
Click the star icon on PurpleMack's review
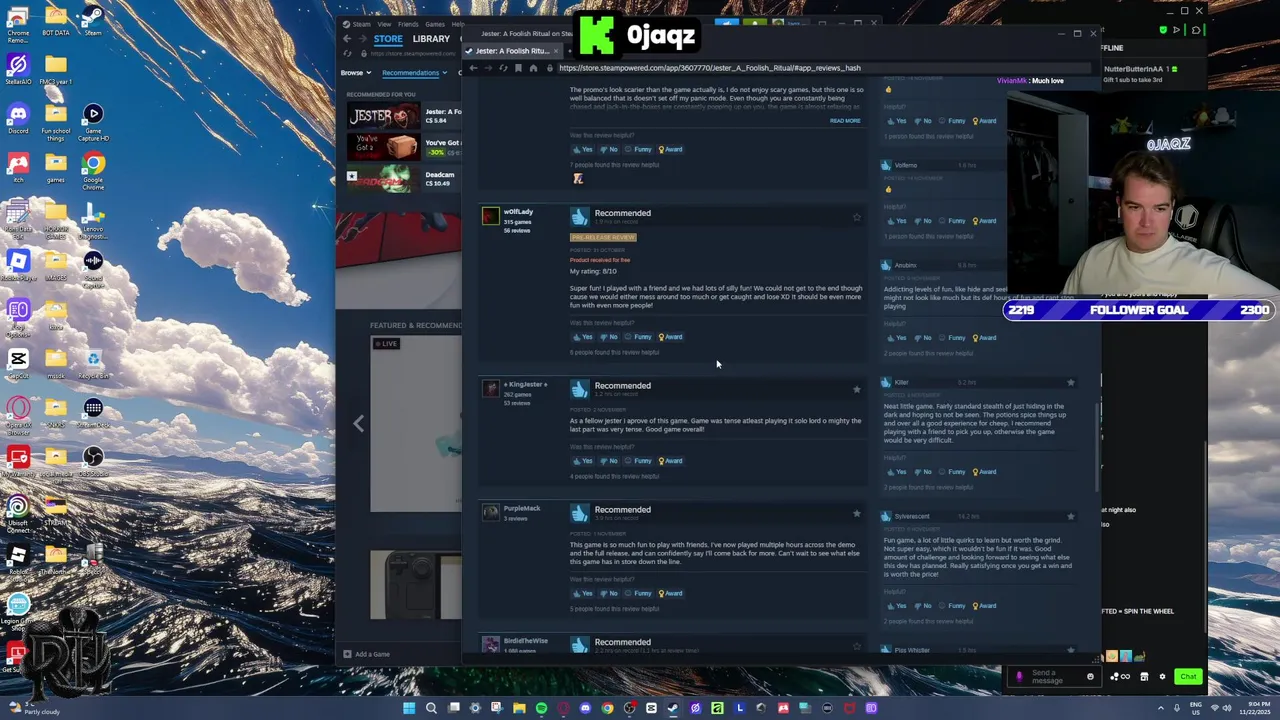856,513
